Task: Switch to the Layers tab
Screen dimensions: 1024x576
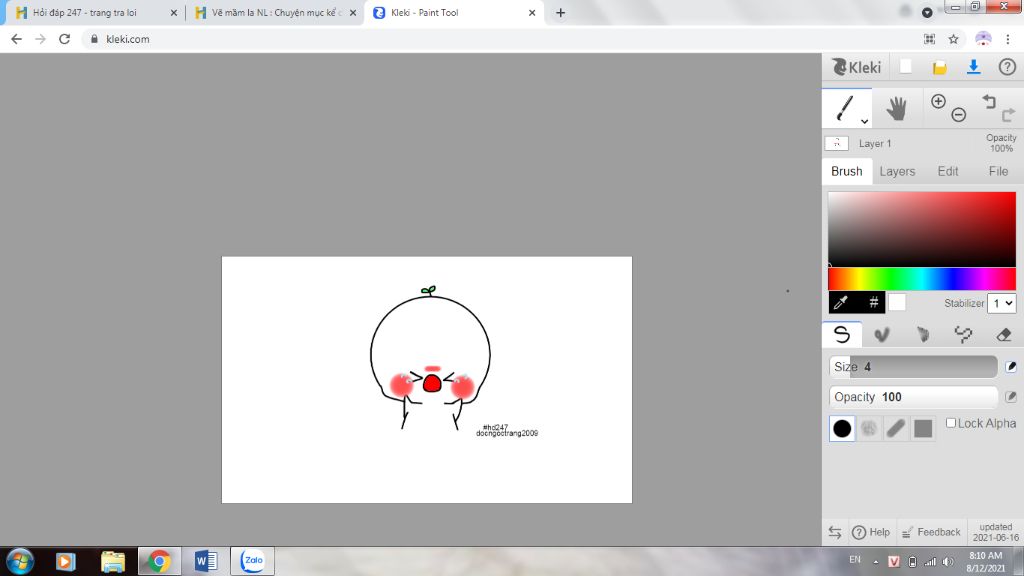Action: coord(897,171)
